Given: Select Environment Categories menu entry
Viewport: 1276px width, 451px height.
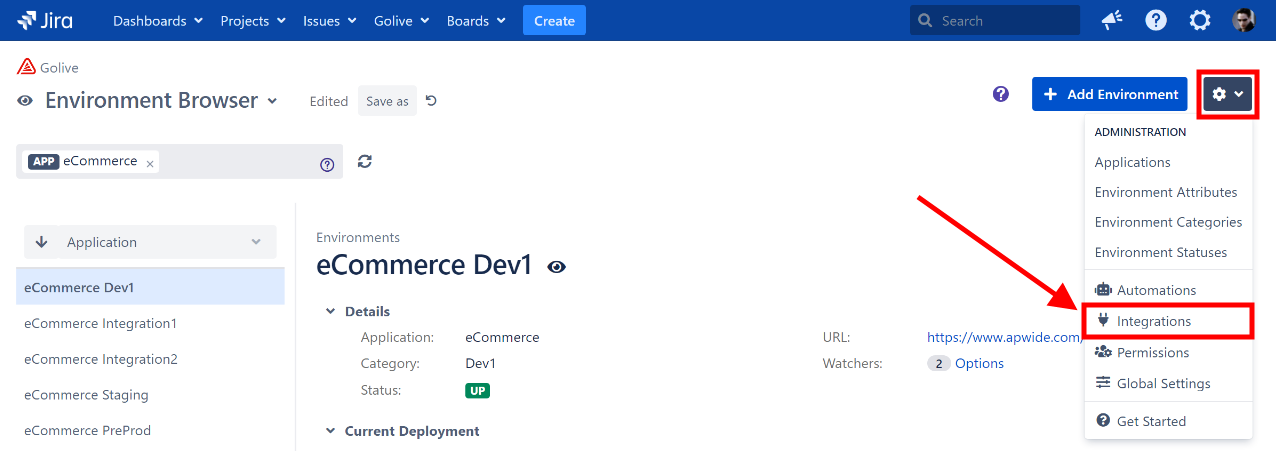Looking at the screenshot, I should coord(1168,222).
